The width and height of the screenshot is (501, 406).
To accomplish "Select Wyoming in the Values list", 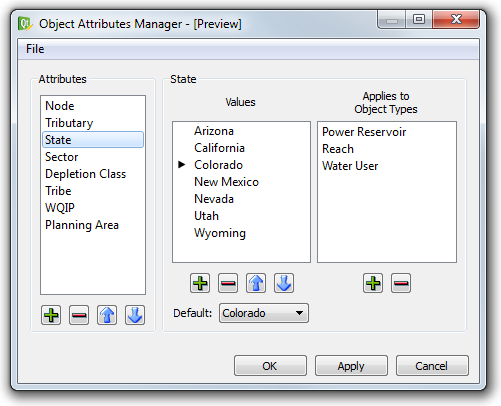I will pyautogui.click(x=220, y=233).
